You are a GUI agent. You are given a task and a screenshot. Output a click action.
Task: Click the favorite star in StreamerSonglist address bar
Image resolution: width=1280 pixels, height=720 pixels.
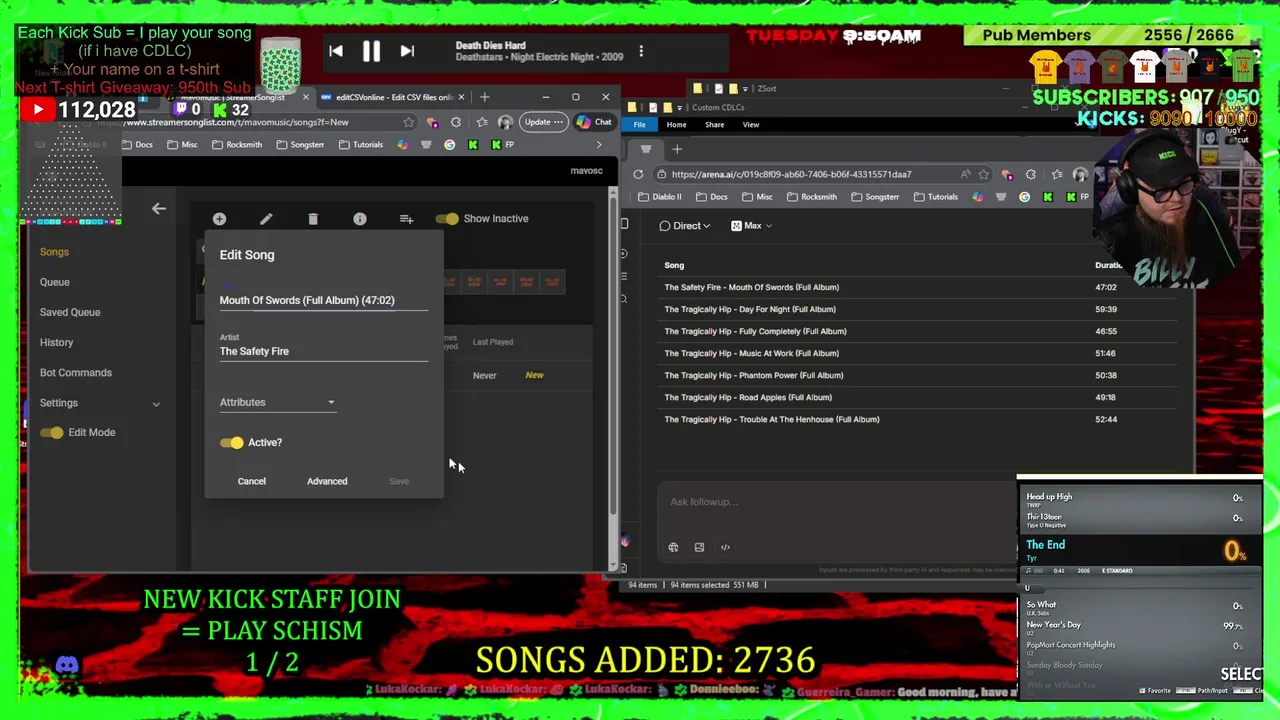coord(409,122)
